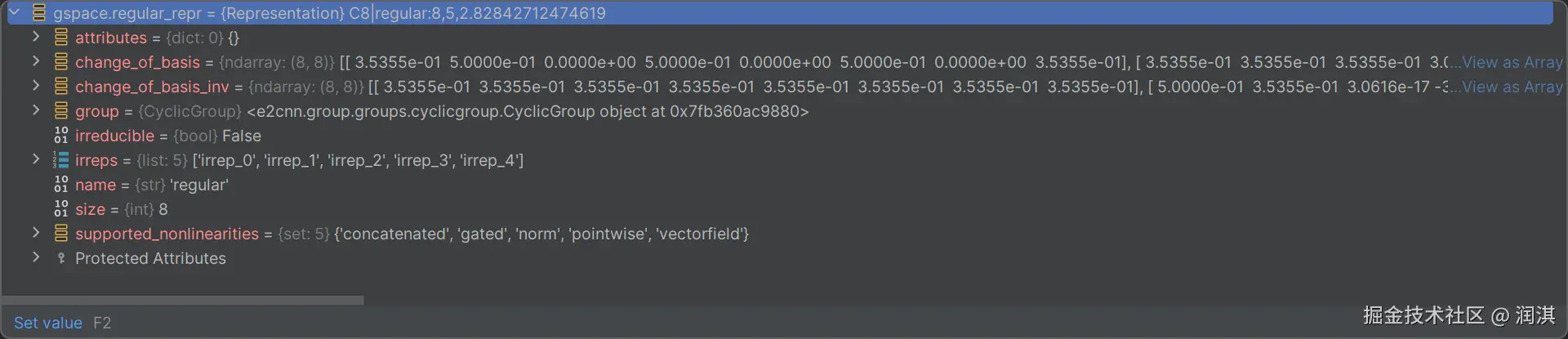
Task: Click the Set value link
Action: coord(48,323)
